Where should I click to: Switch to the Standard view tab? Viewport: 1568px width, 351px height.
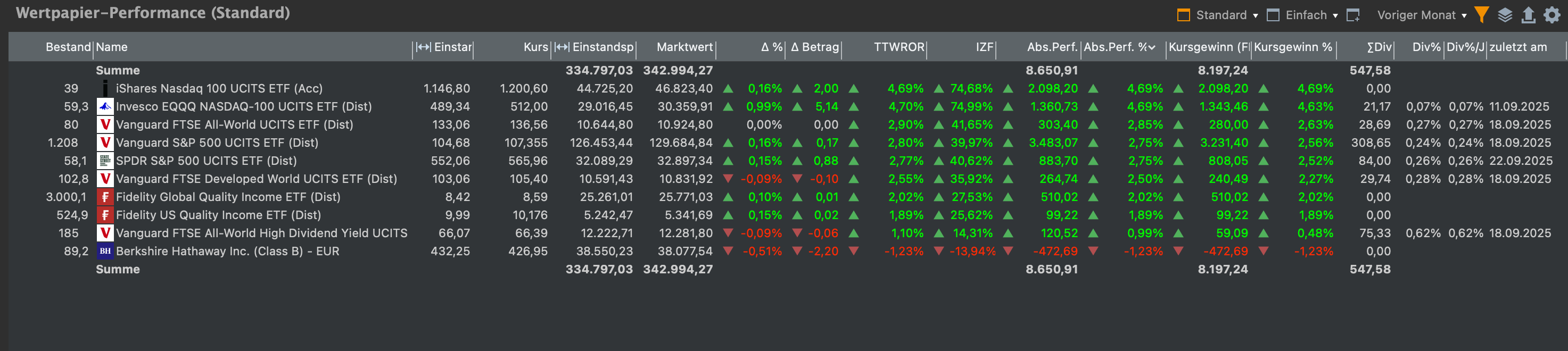coord(1220,15)
